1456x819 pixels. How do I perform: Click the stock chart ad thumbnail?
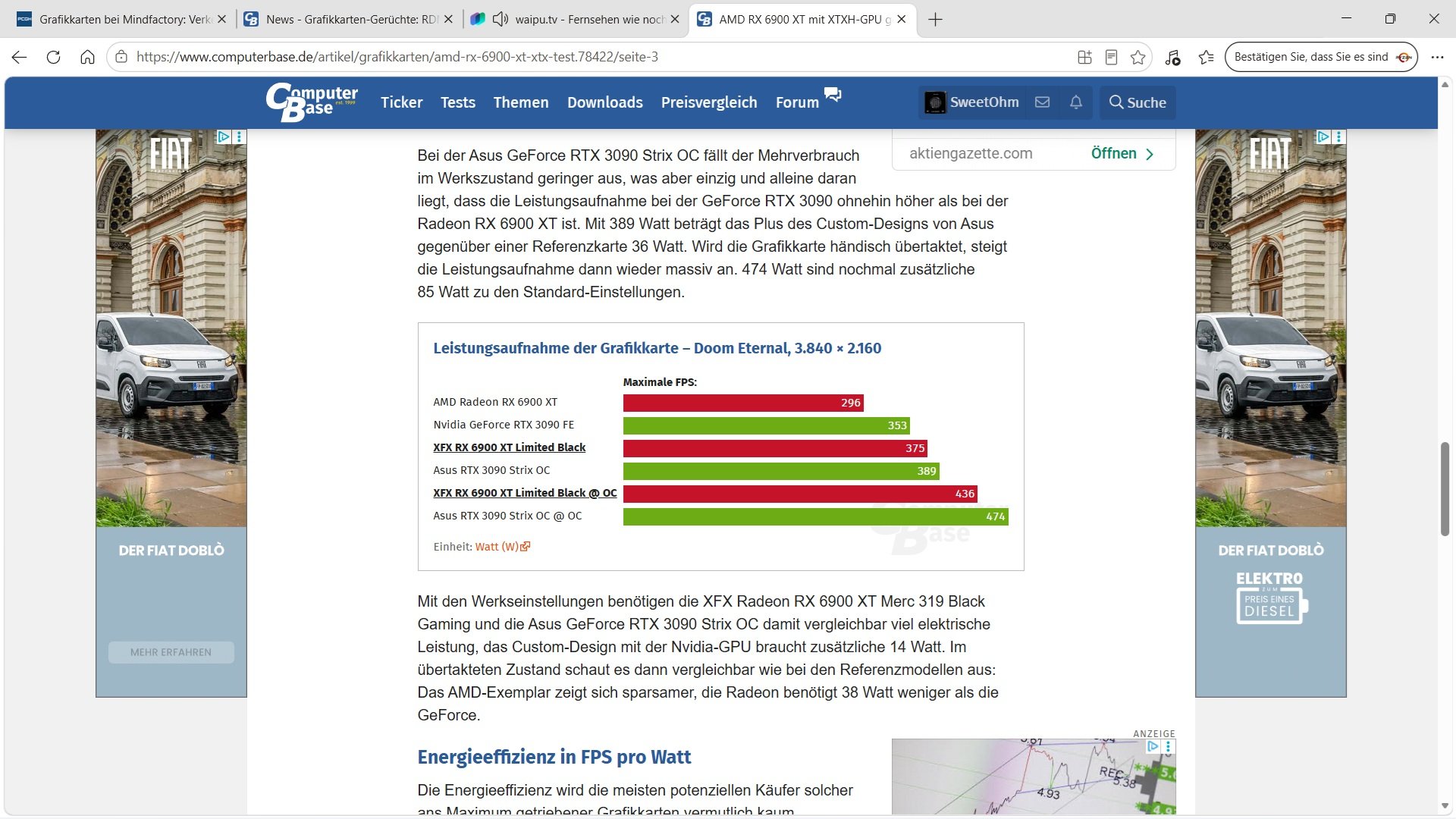tap(1034, 777)
